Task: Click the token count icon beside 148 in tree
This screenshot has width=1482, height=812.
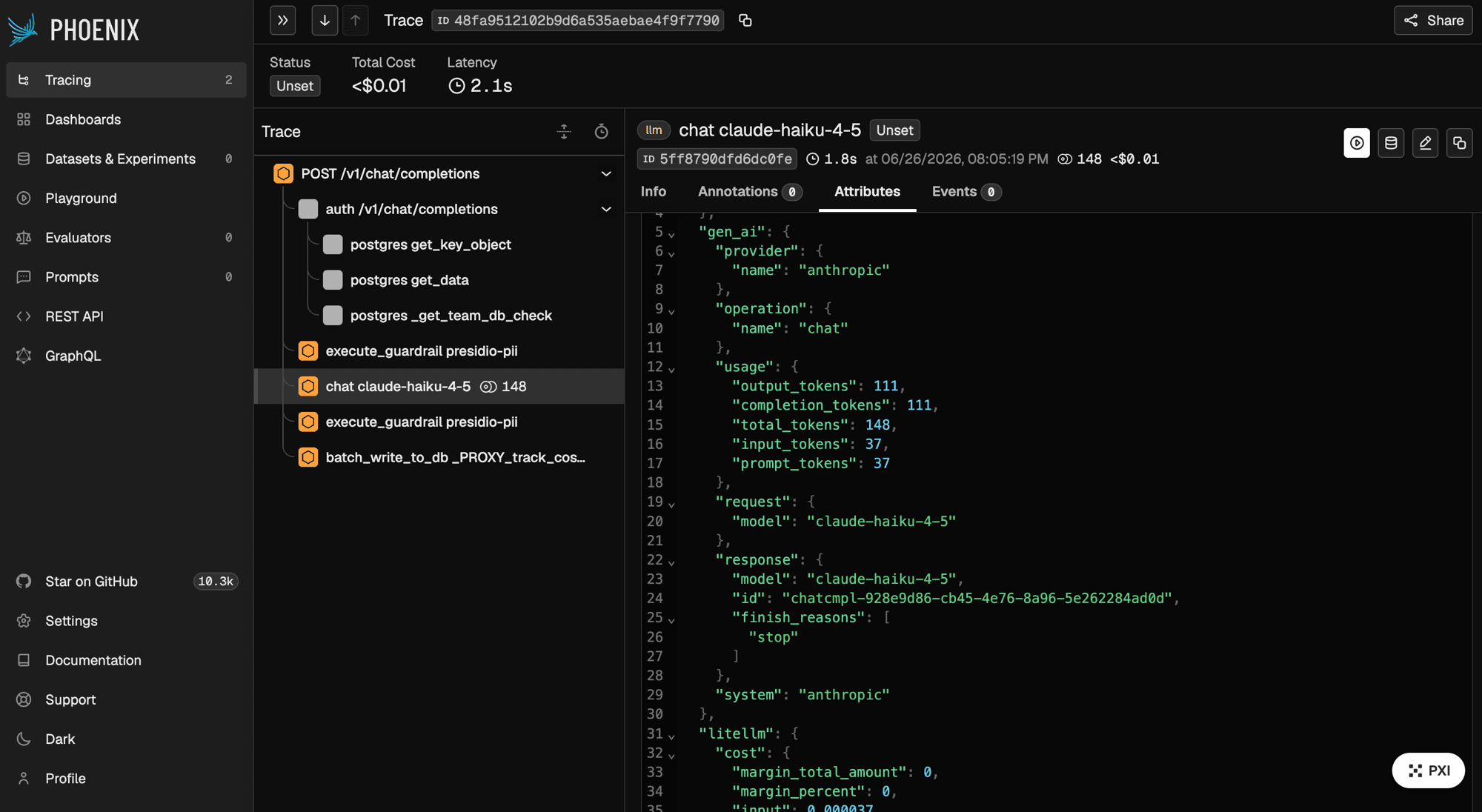Action: point(488,387)
